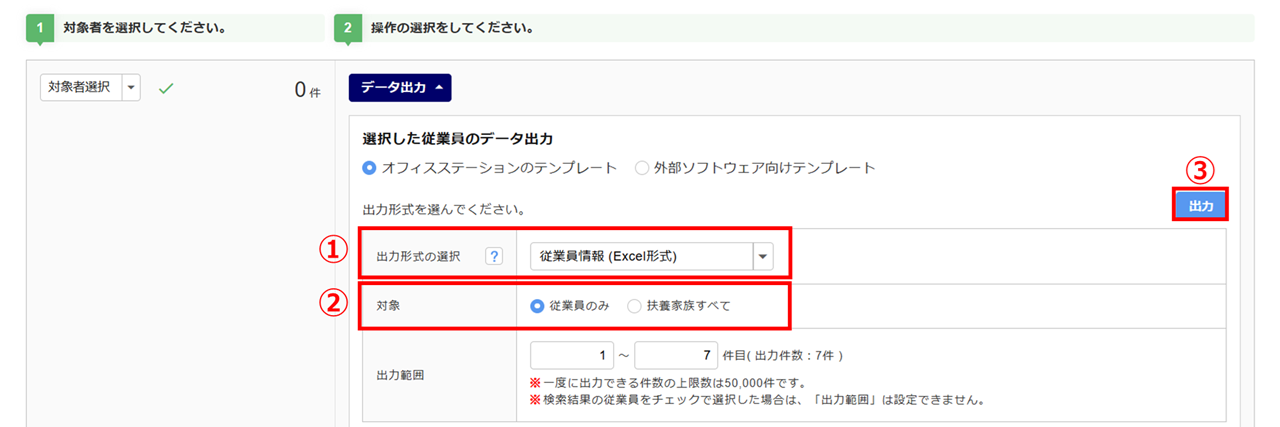The width and height of the screenshot is (1280, 427).
Task: Open the 従業員情報 (Excel形式) format dropdown
Action: click(764, 256)
